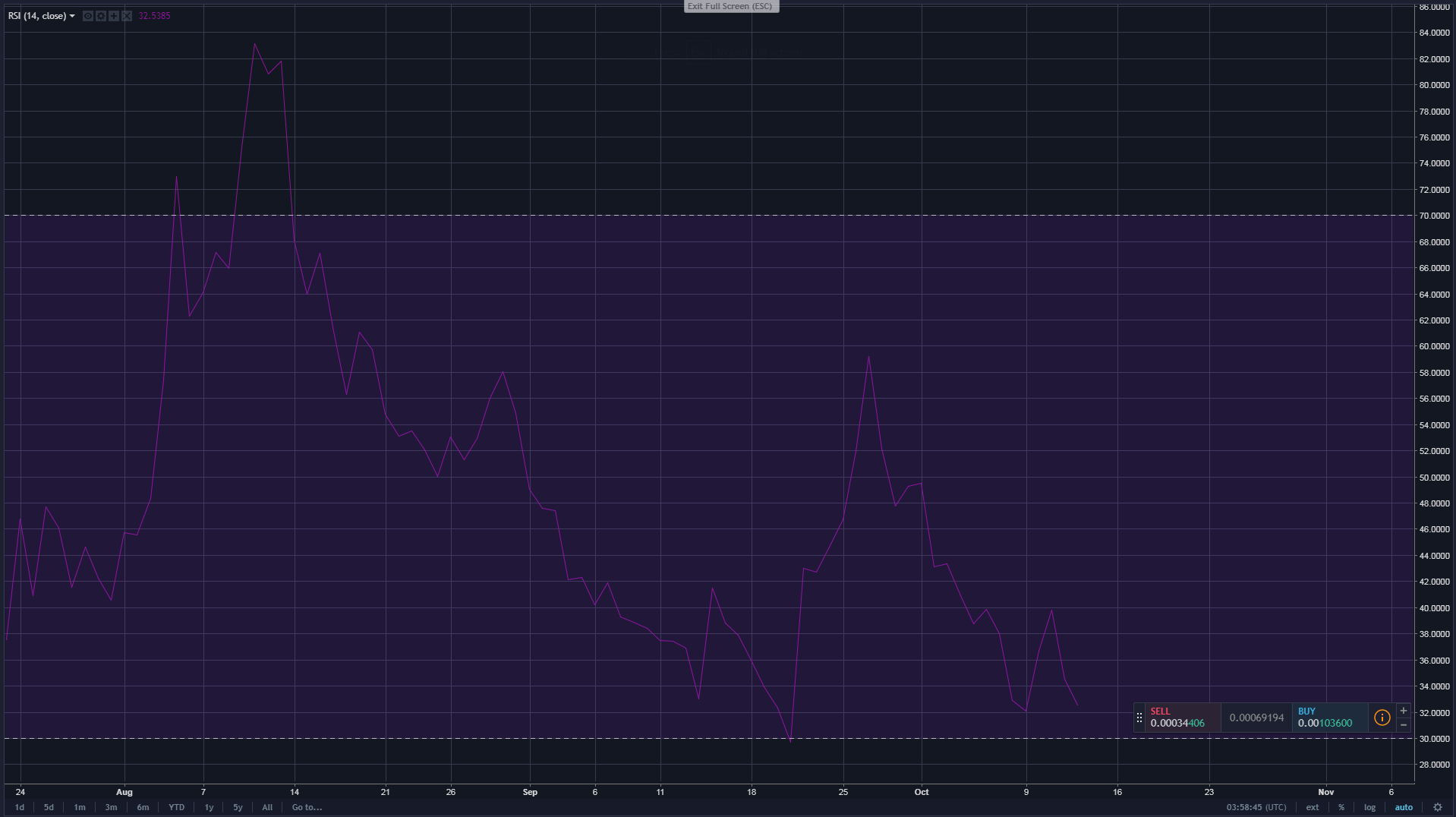Click the Exit Full Screen (ESC) button

730,6
